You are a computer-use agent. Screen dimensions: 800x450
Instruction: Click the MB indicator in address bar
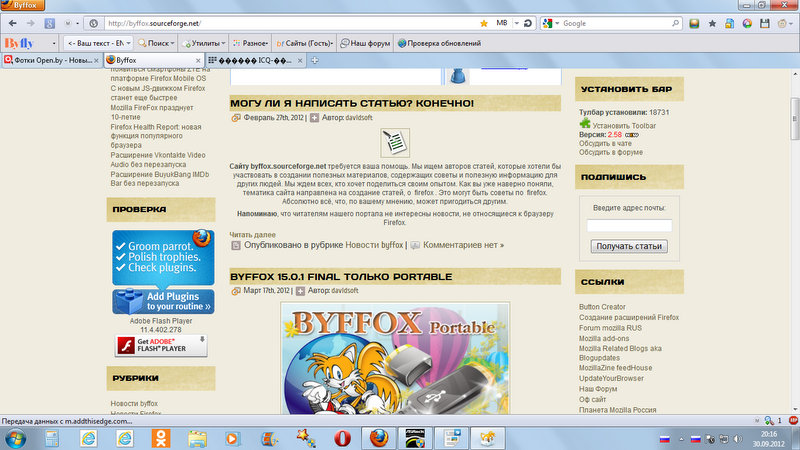(502, 23)
